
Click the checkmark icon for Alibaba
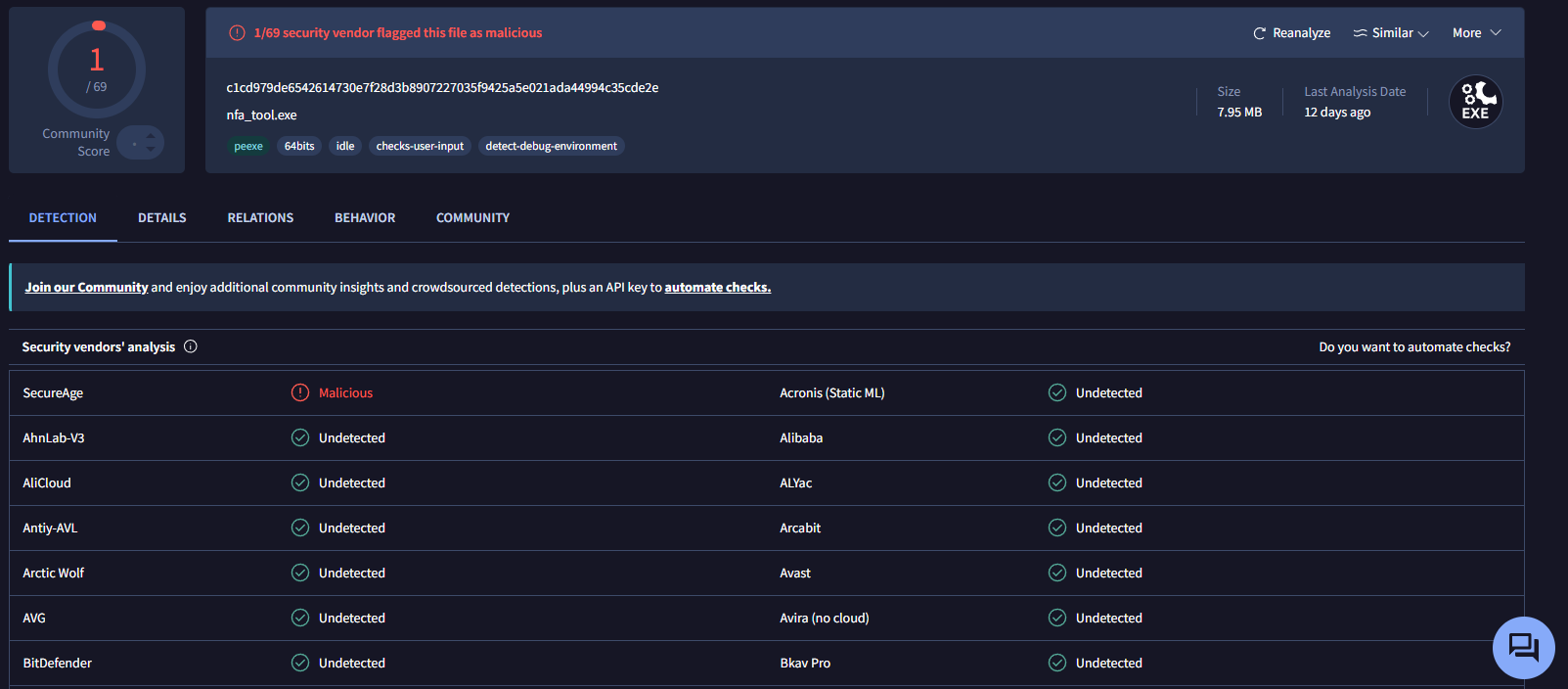point(1057,437)
